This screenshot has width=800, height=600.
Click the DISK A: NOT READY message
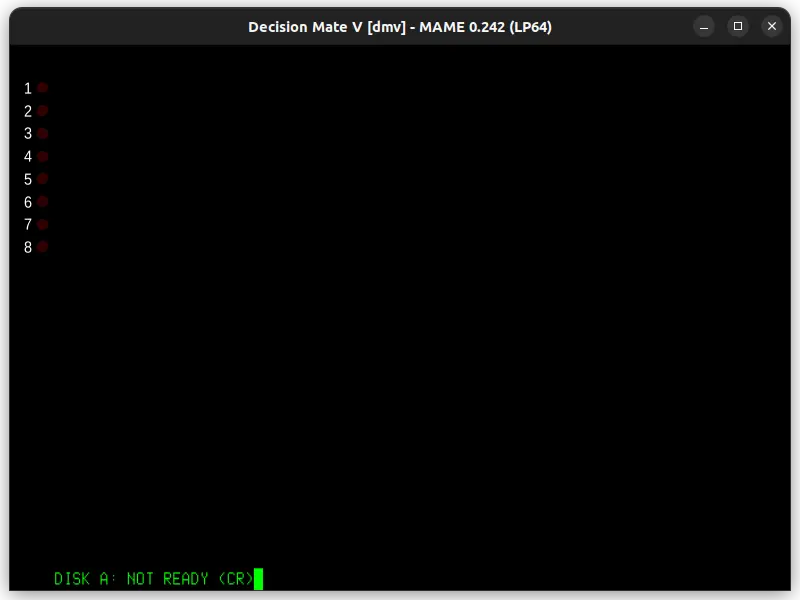tap(132, 578)
